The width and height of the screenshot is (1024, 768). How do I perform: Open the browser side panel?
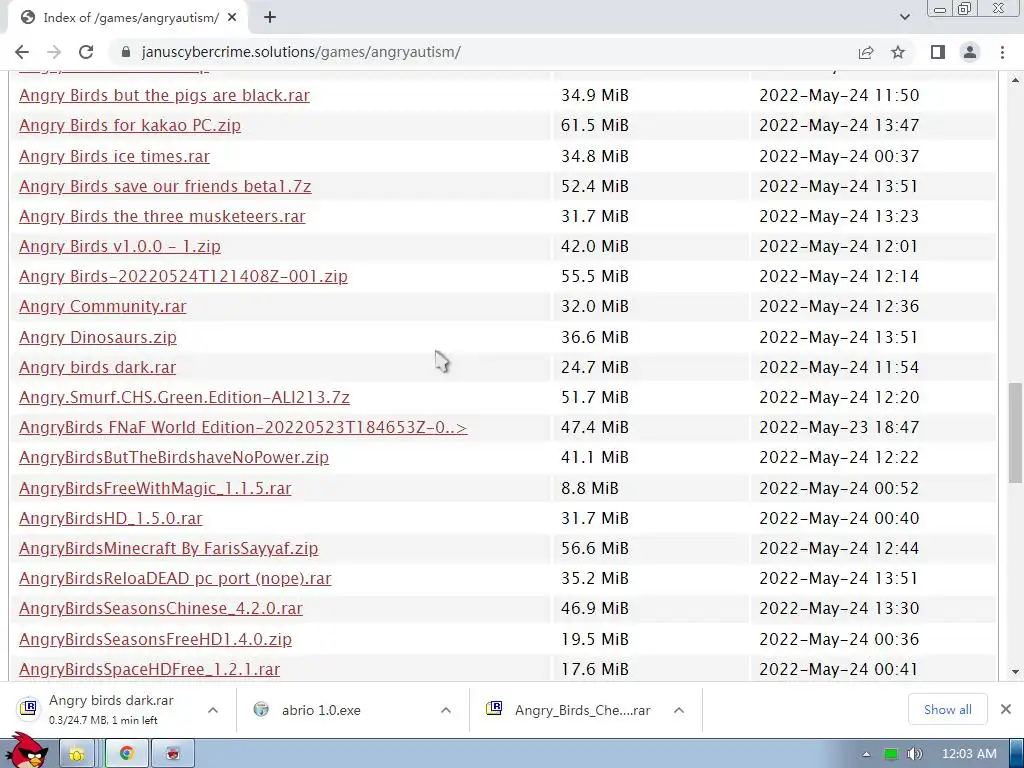click(x=938, y=52)
